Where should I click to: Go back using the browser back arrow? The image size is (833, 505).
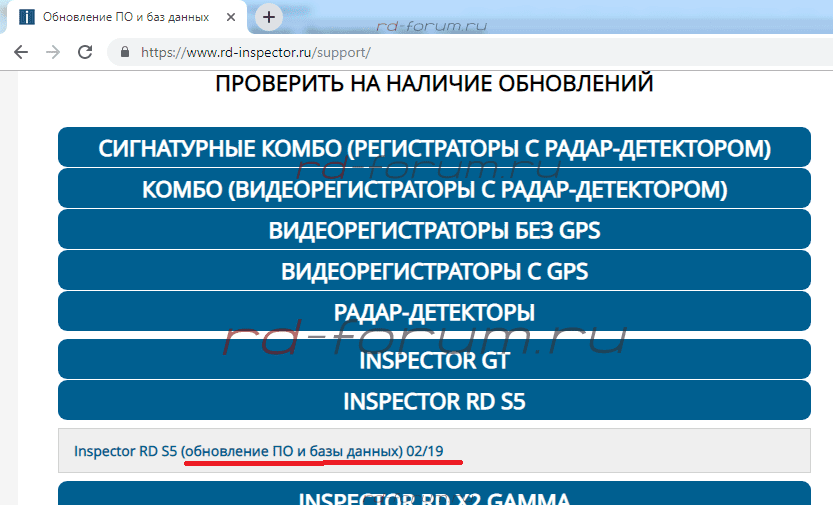click(21, 52)
